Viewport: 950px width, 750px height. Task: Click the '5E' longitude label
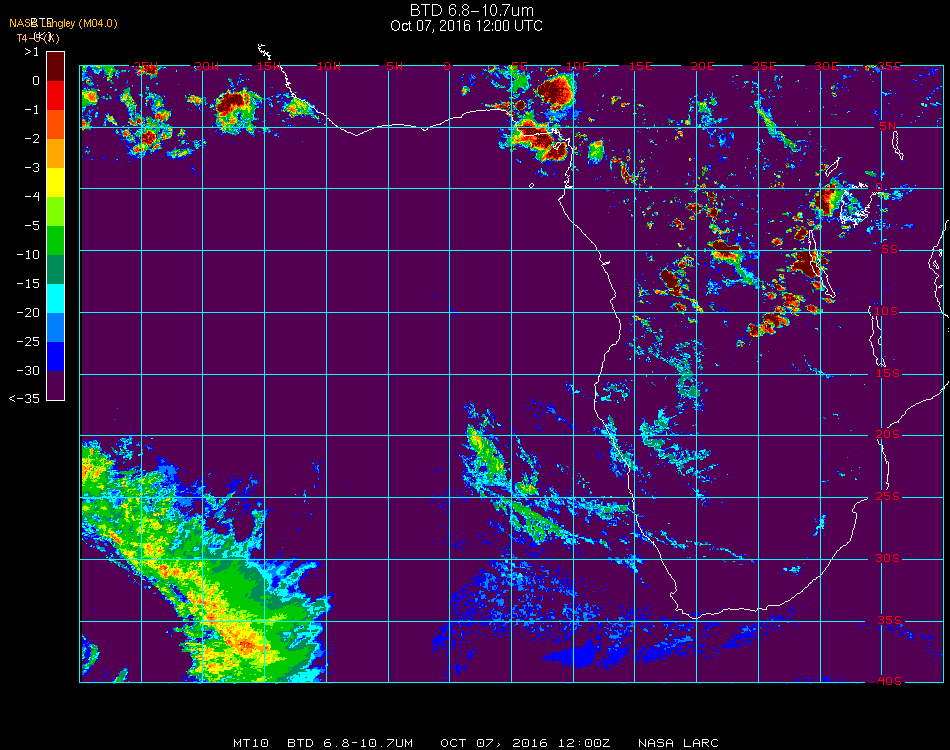tap(519, 66)
